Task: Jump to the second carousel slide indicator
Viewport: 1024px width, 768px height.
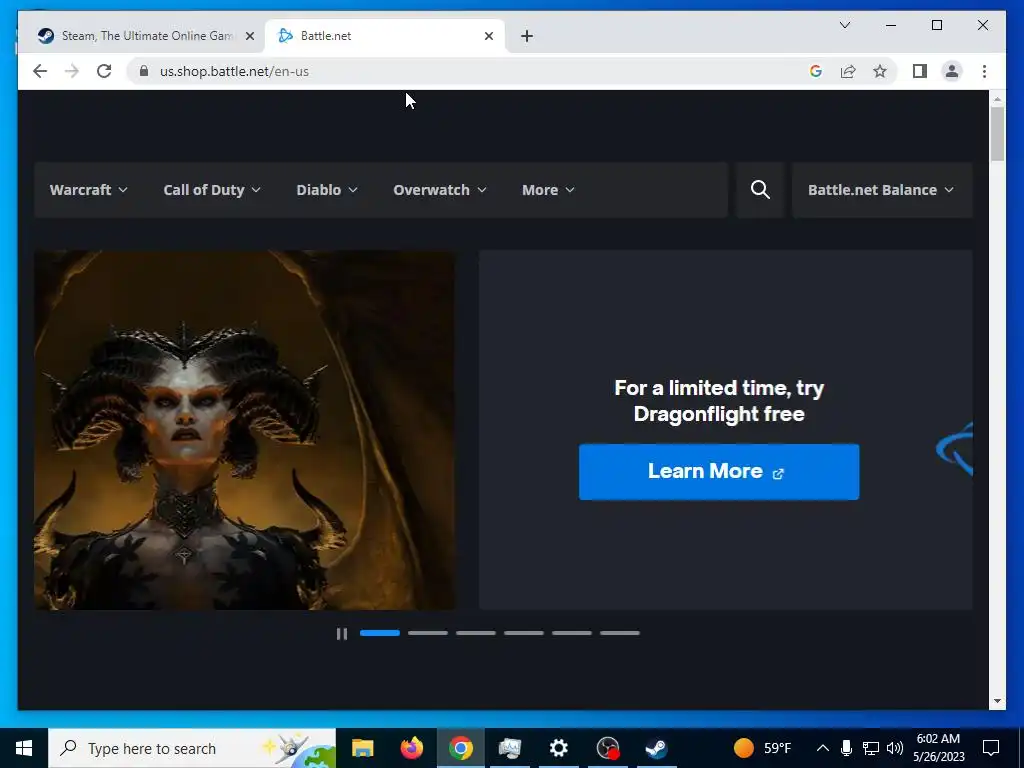Action: (x=428, y=633)
